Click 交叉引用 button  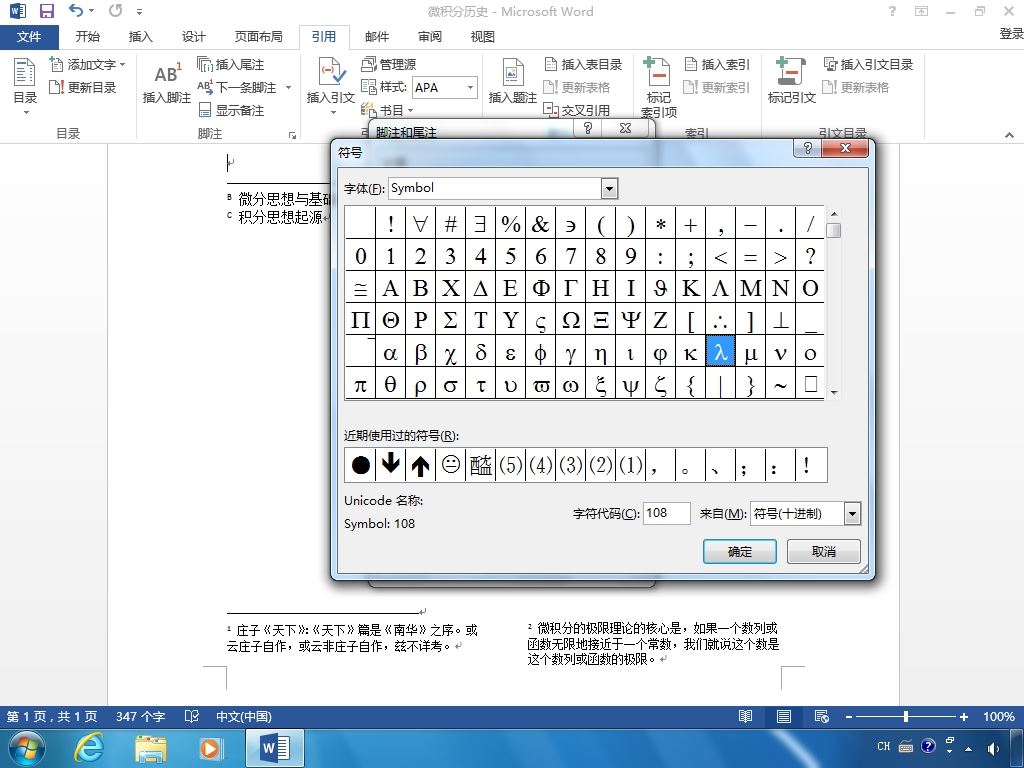point(577,110)
